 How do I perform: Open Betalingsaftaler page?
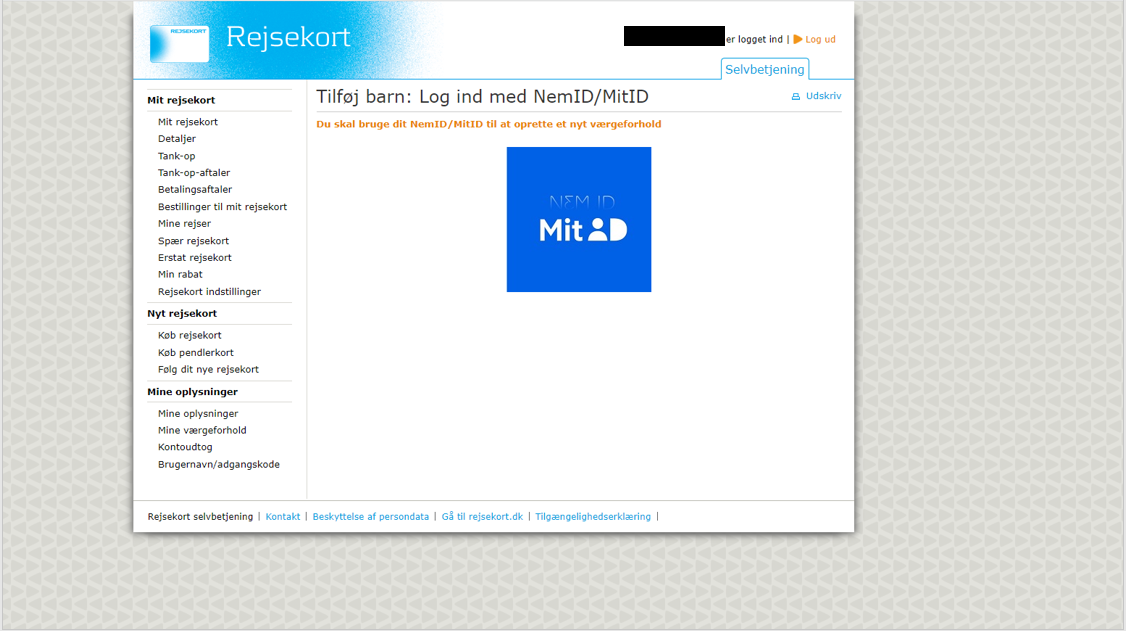pyautogui.click(x=194, y=190)
